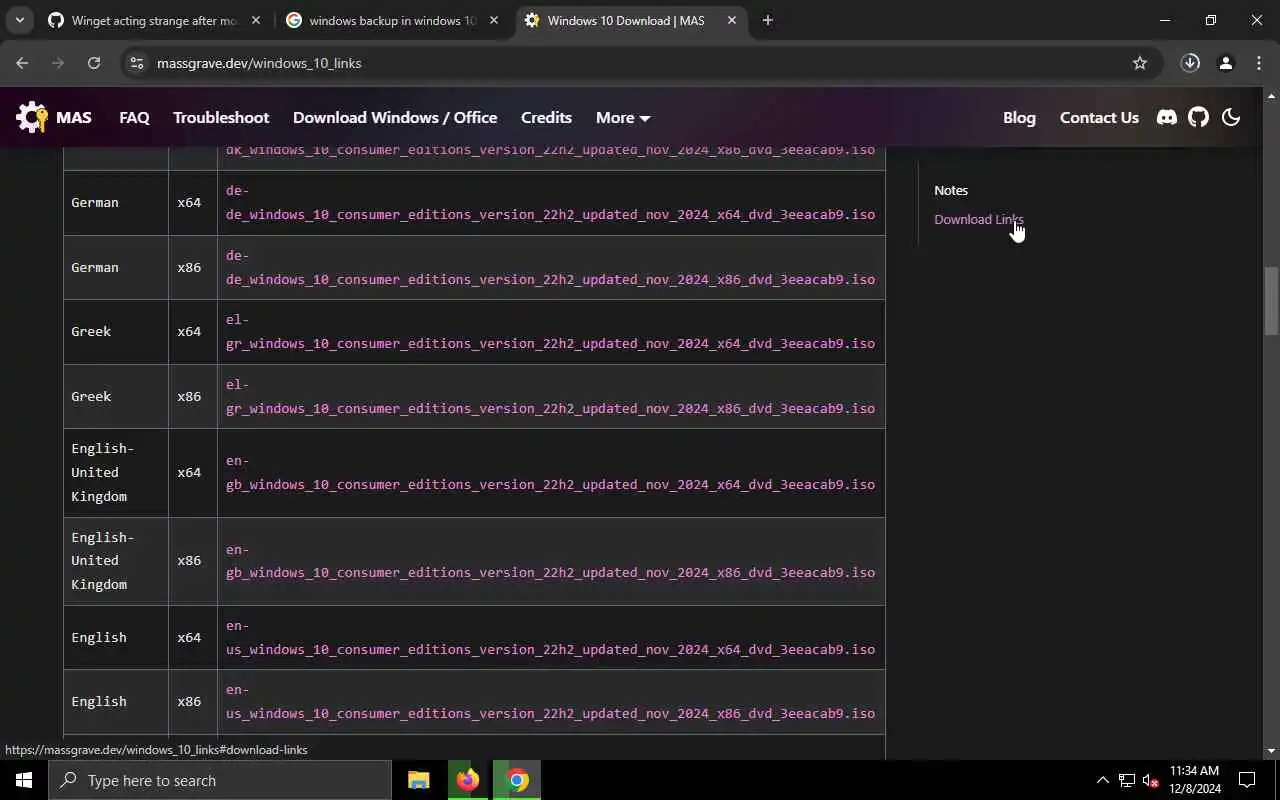Download English-United Kingdom x64 ISO link
This screenshot has height=800, width=1280.
pos(550,472)
